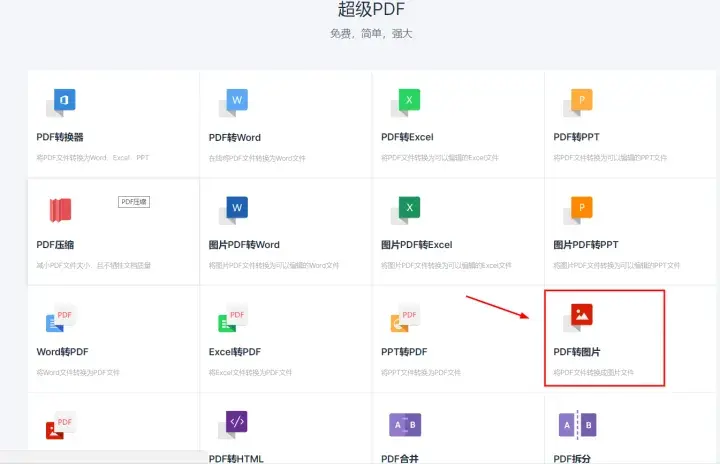The image size is (720, 464).
Task: Click description 将PPT文件转换为PDF文件
Action: click(421, 372)
